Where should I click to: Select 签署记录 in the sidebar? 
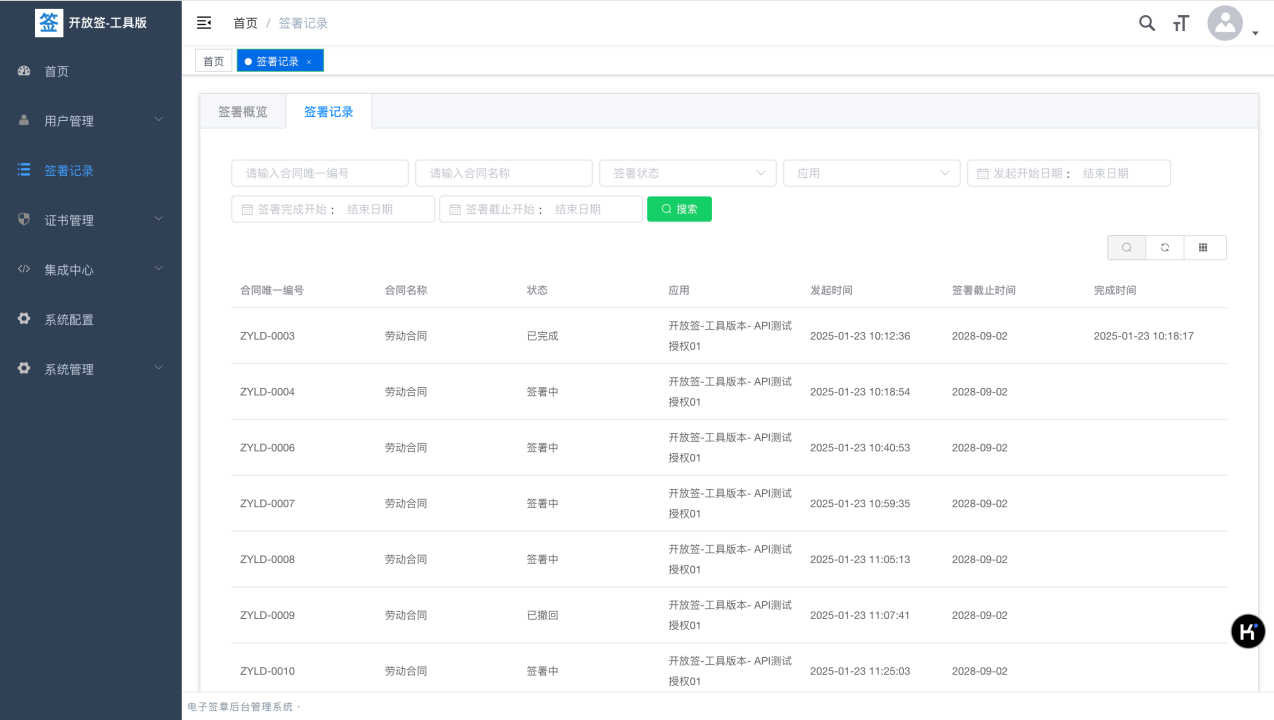91,170
